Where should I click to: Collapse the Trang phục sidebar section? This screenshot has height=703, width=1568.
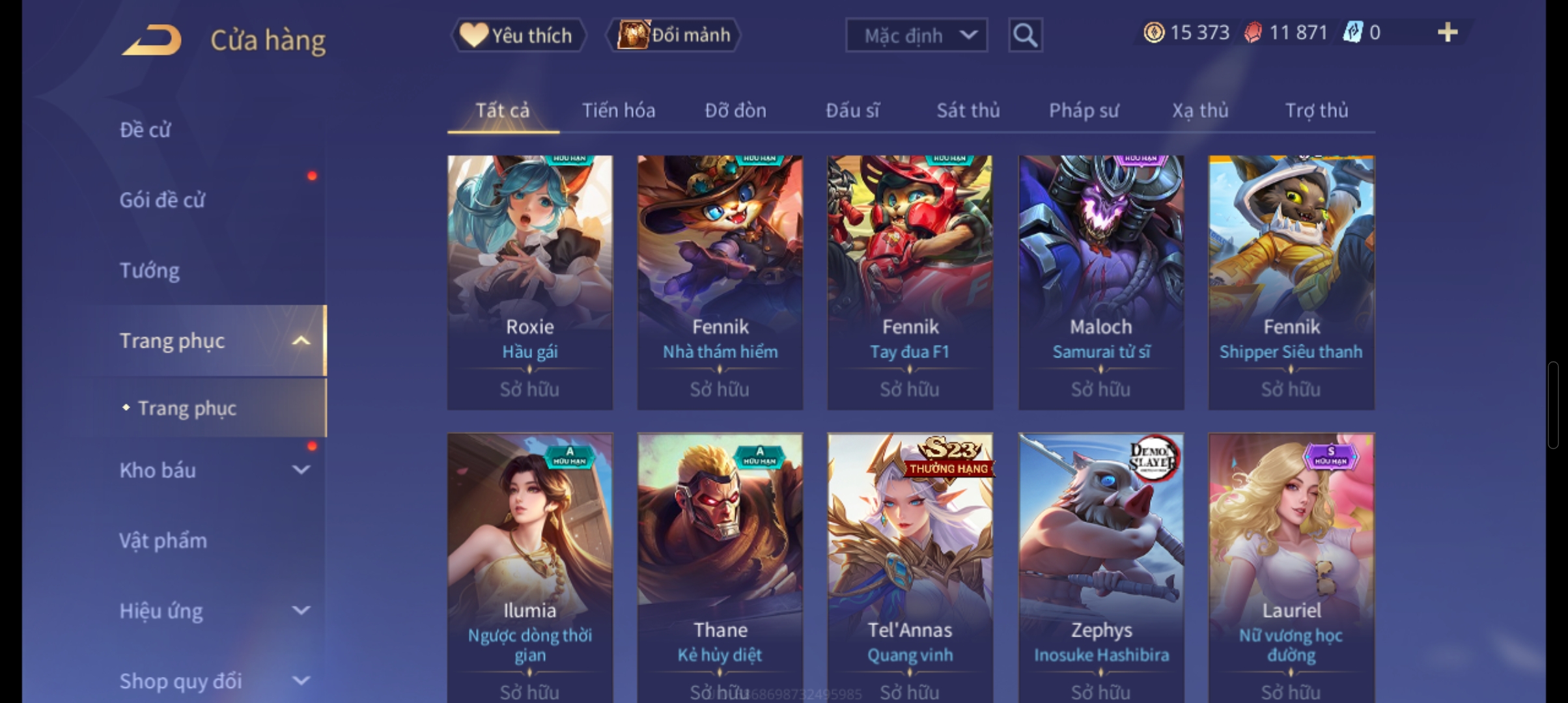click(301, 340)
